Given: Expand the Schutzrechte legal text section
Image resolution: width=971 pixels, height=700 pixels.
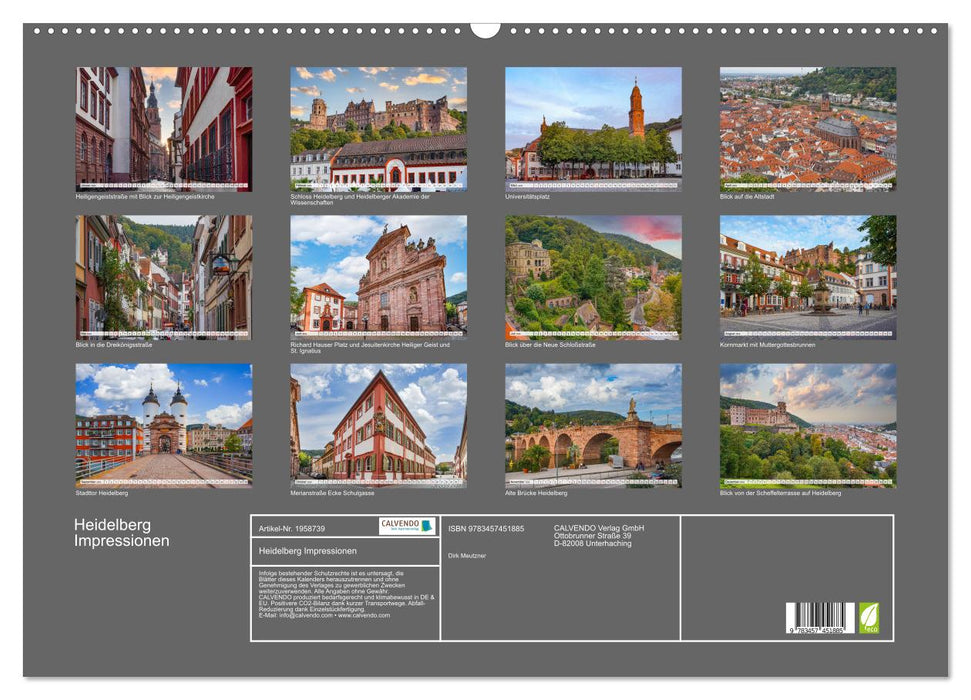Looking at the screenshot, I should click(346, 595).
